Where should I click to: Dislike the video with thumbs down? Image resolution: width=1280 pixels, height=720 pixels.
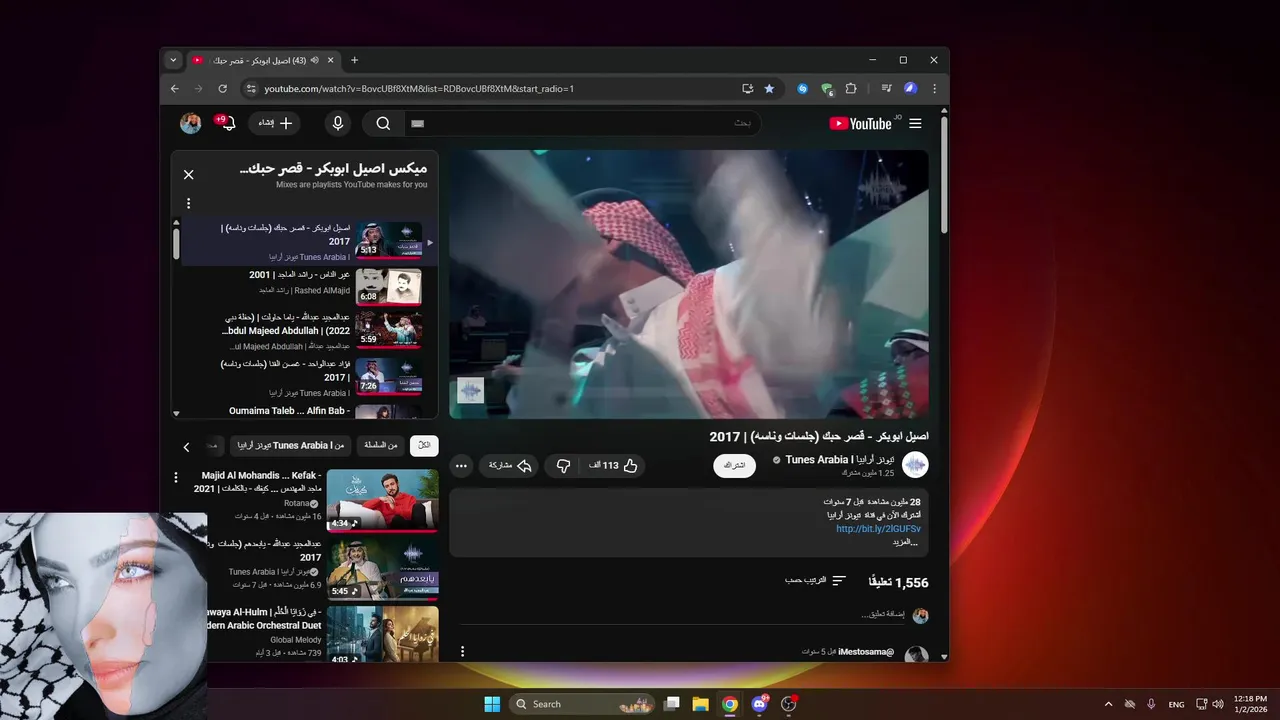pyautogui.click(x=563, y=465)
